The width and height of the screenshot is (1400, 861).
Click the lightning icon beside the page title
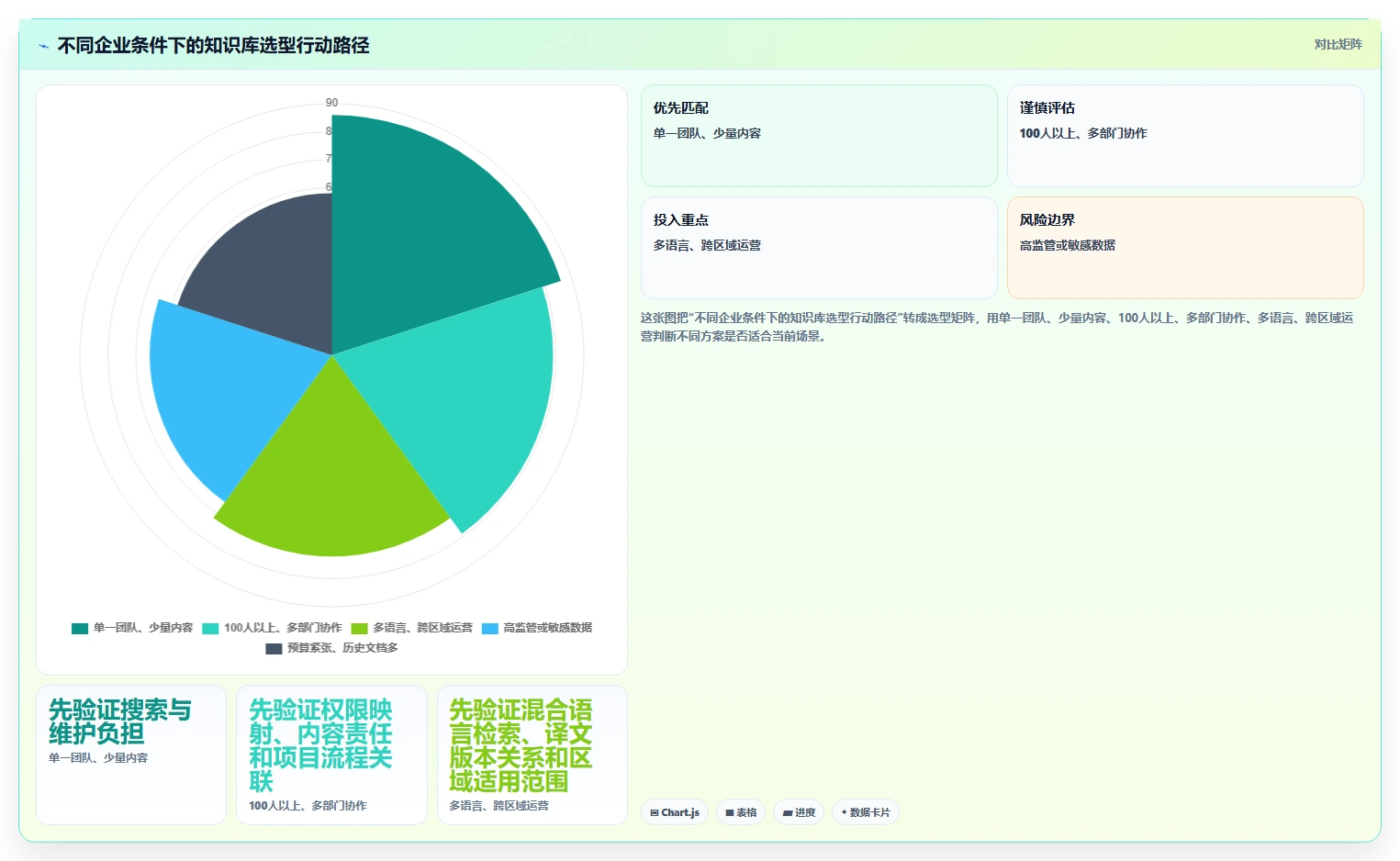click(43, 46)
